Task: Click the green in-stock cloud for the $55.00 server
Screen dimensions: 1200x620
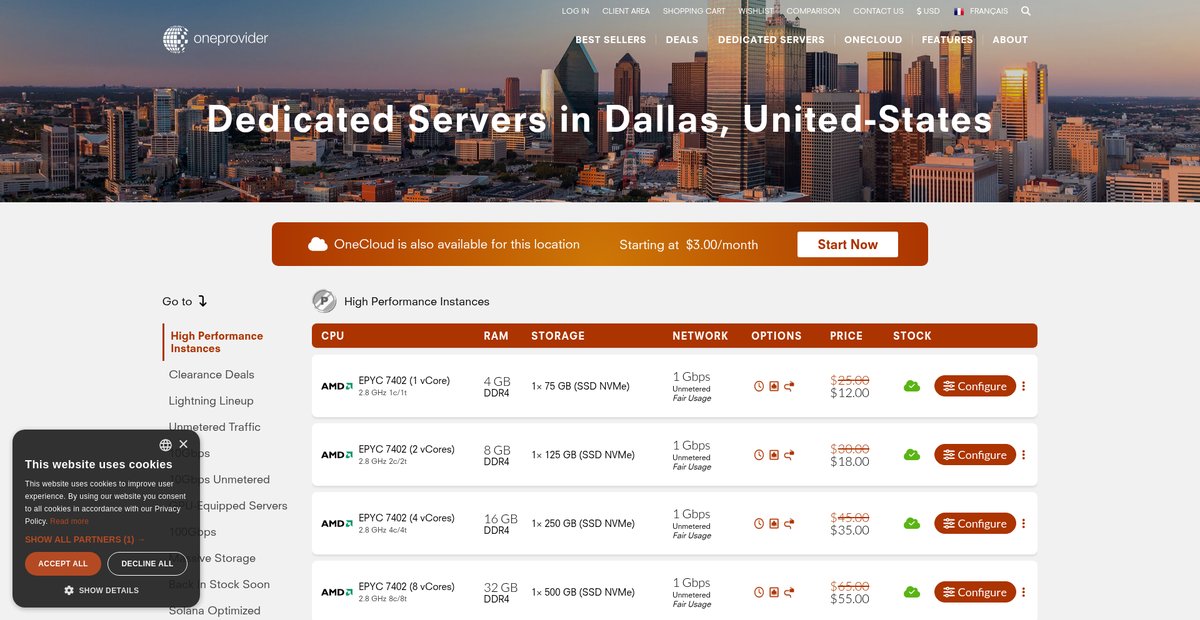Action: 912,592
